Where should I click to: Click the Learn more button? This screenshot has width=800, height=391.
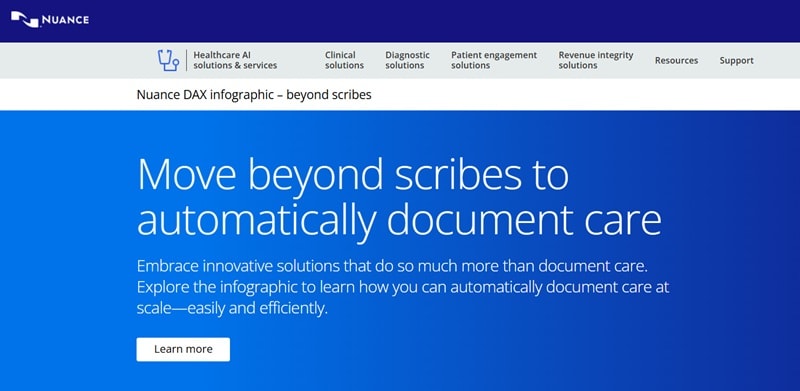click(x=183, y=349)
